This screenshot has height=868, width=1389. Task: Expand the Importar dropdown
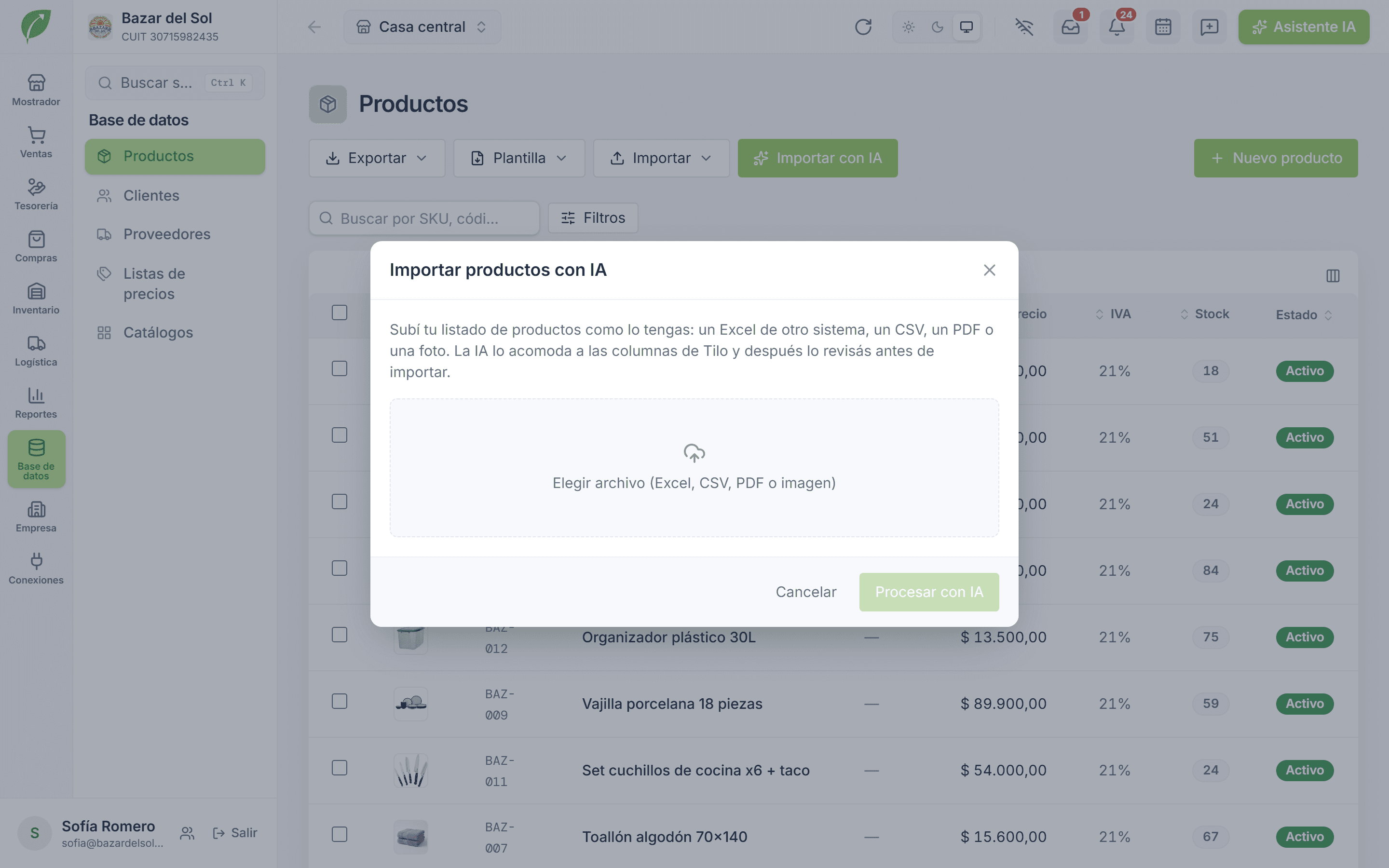tap(661, 158)
